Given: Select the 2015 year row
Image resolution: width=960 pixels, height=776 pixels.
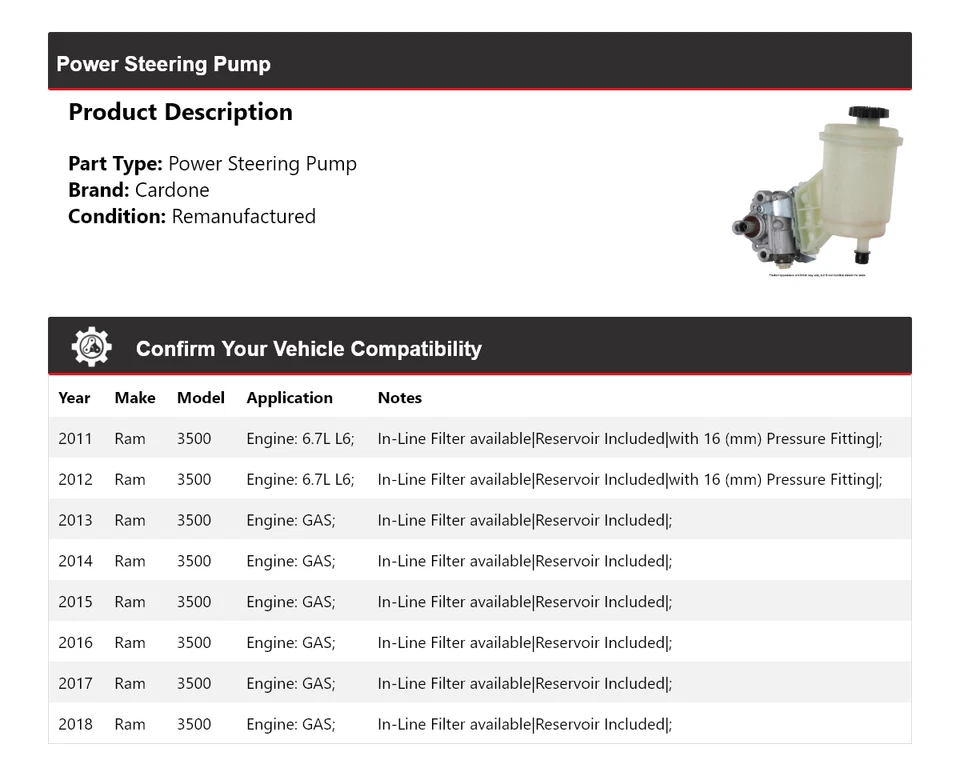Looking at the screenshot, I should pyautogui.click(x=75, y=602).
